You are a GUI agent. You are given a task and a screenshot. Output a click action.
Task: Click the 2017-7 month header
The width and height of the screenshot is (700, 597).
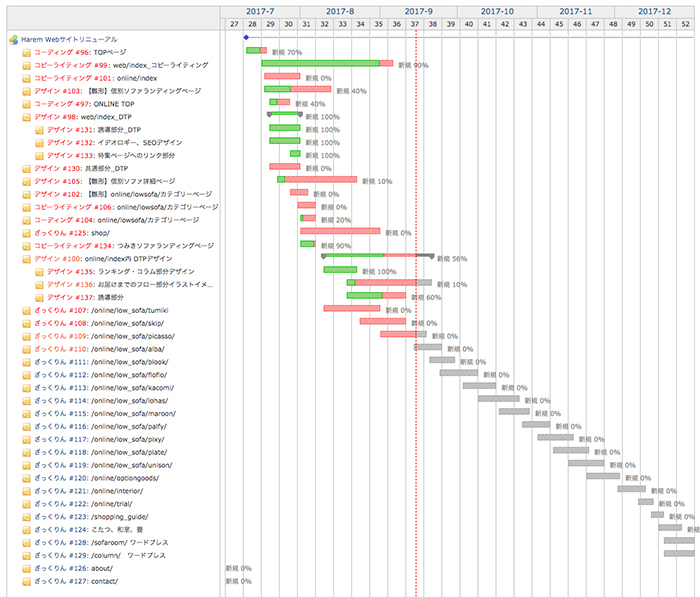tap(260, 12)
